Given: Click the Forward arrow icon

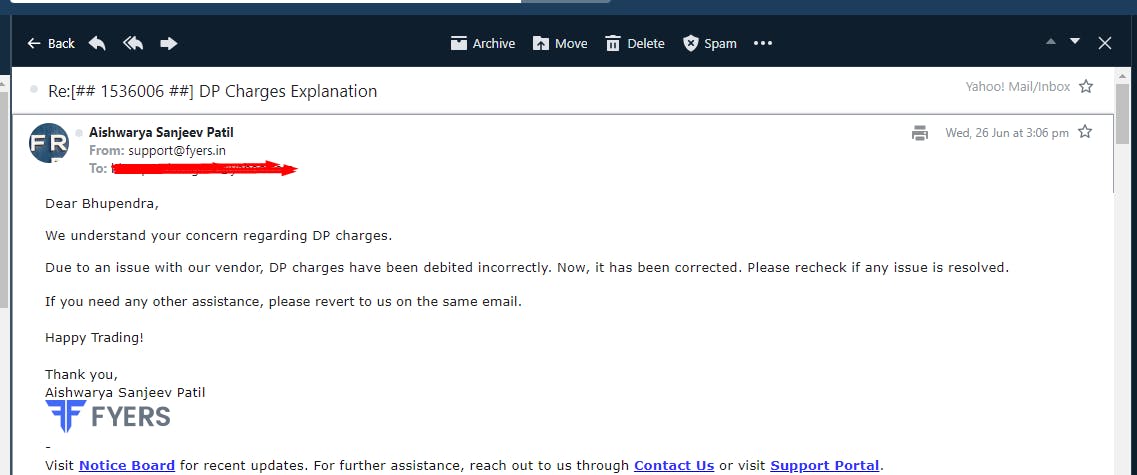Looking at the screenshot, I should click(168, 44).
